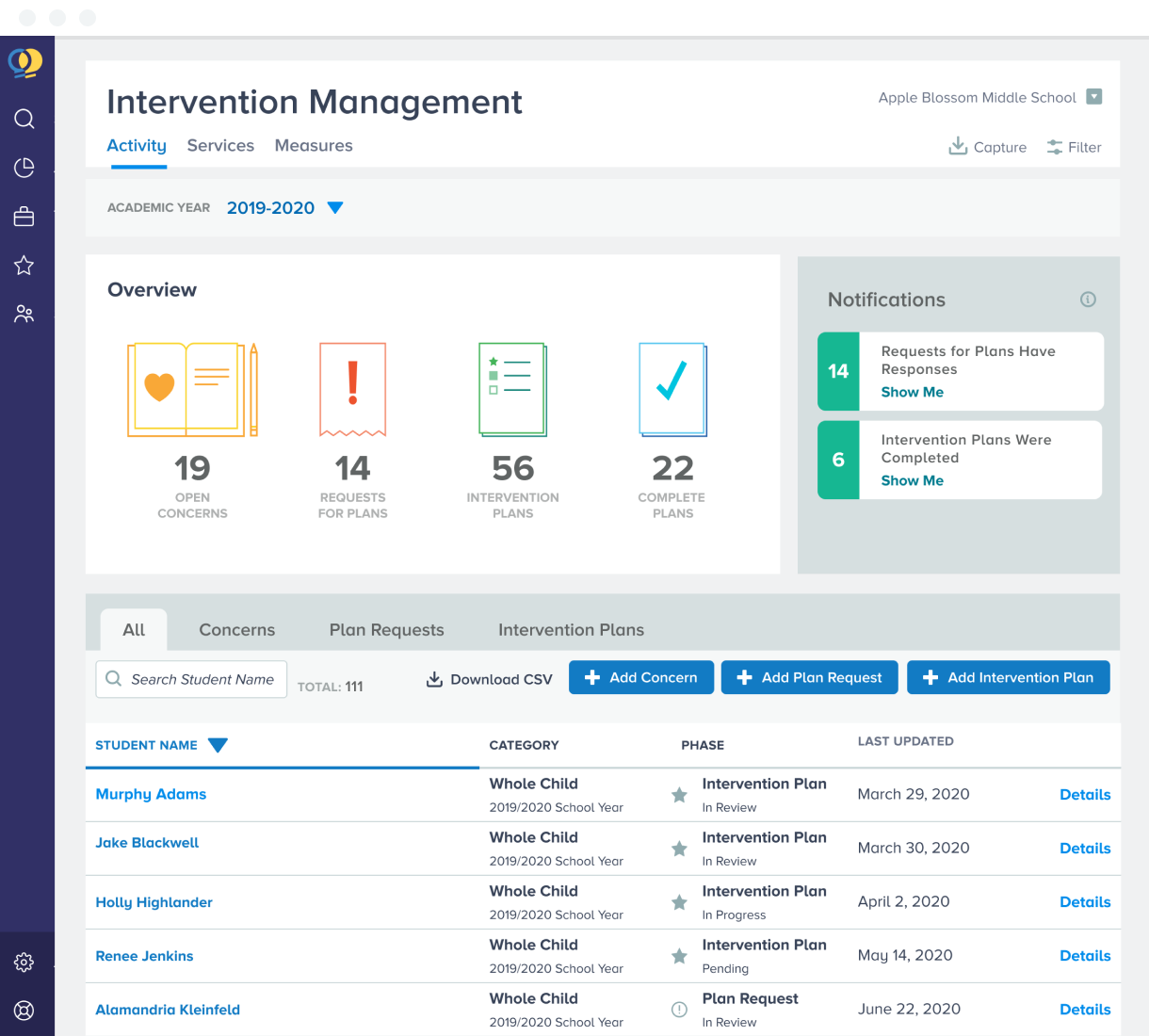This screenshot has height=1036, width=1149.
Task: Open Murphy Adams student profile
Action: point(151,794)
